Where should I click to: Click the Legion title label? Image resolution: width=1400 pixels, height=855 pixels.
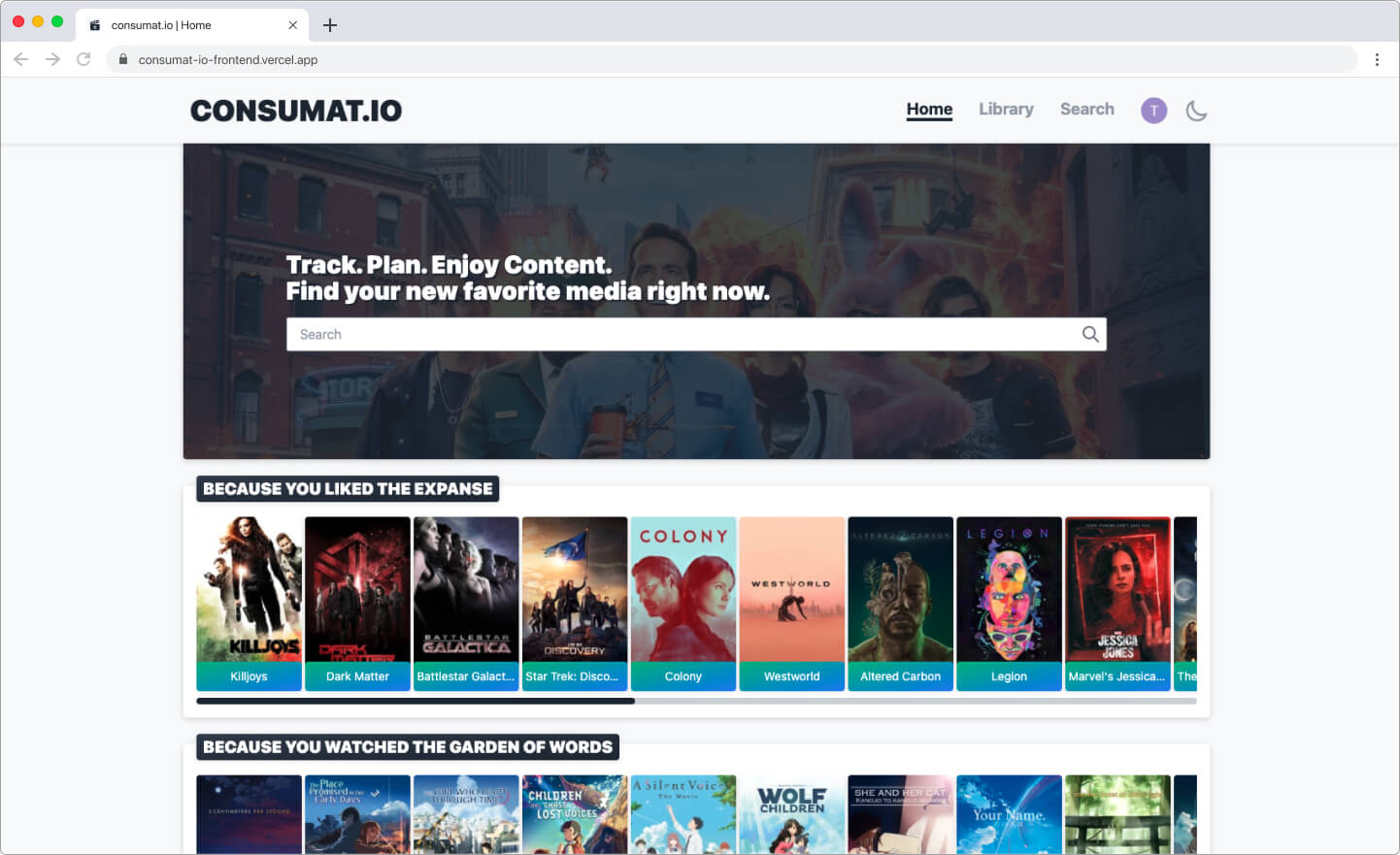tap(1009, 676)
